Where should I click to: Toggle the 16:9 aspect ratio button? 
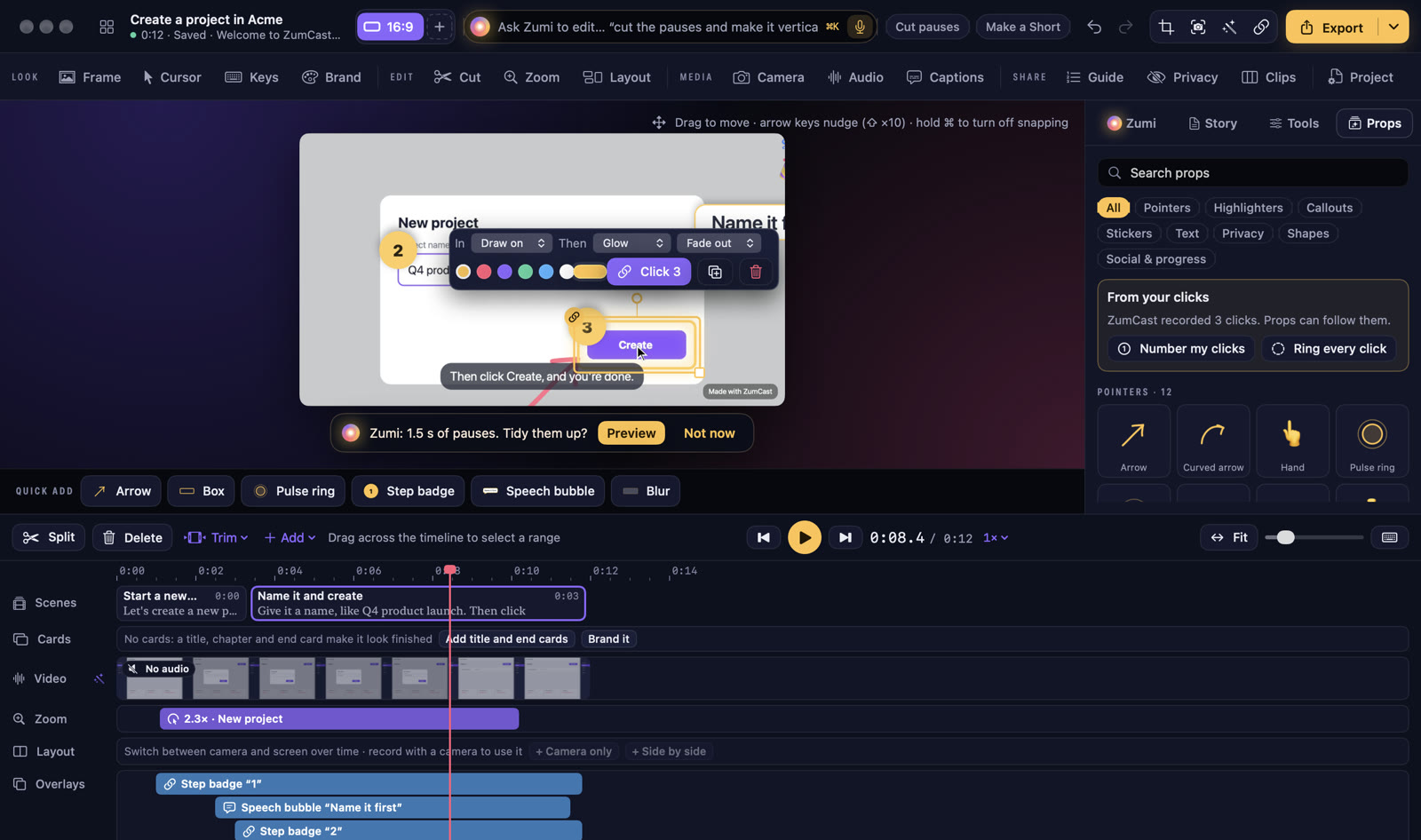pos(390,27)
